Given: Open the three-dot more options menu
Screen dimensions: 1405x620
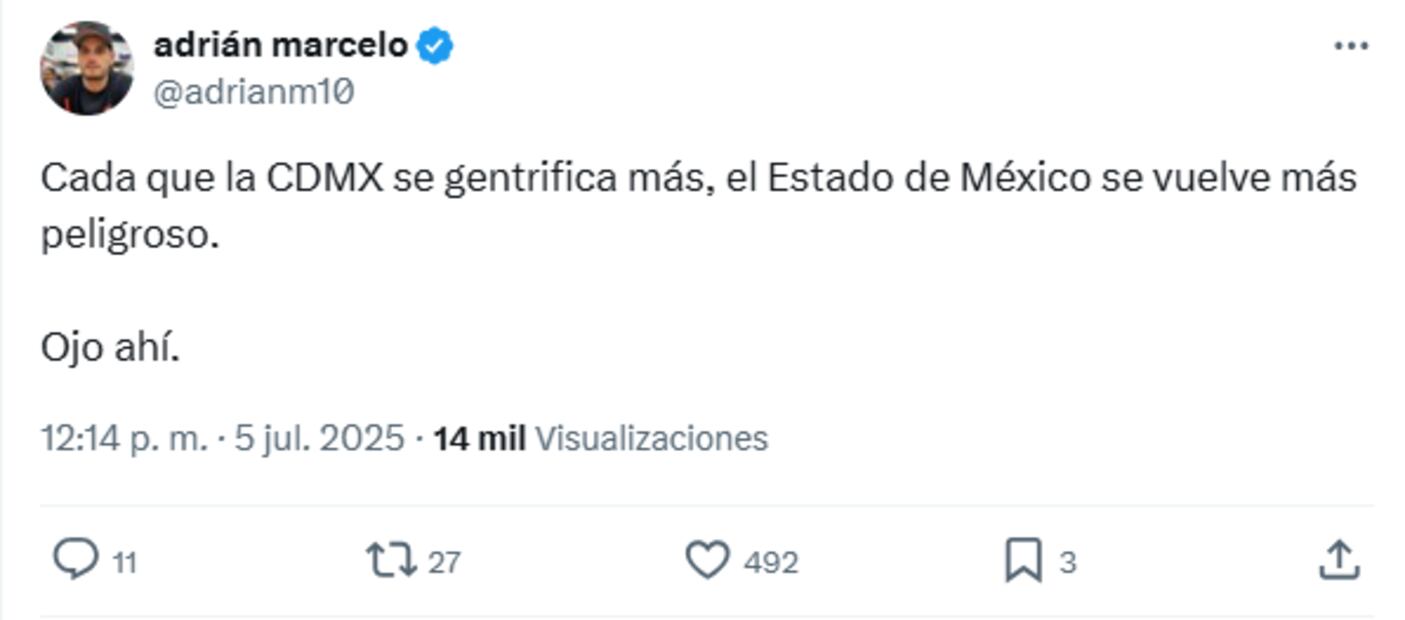Looking at the screenshot, I should tap(1350, 46).
